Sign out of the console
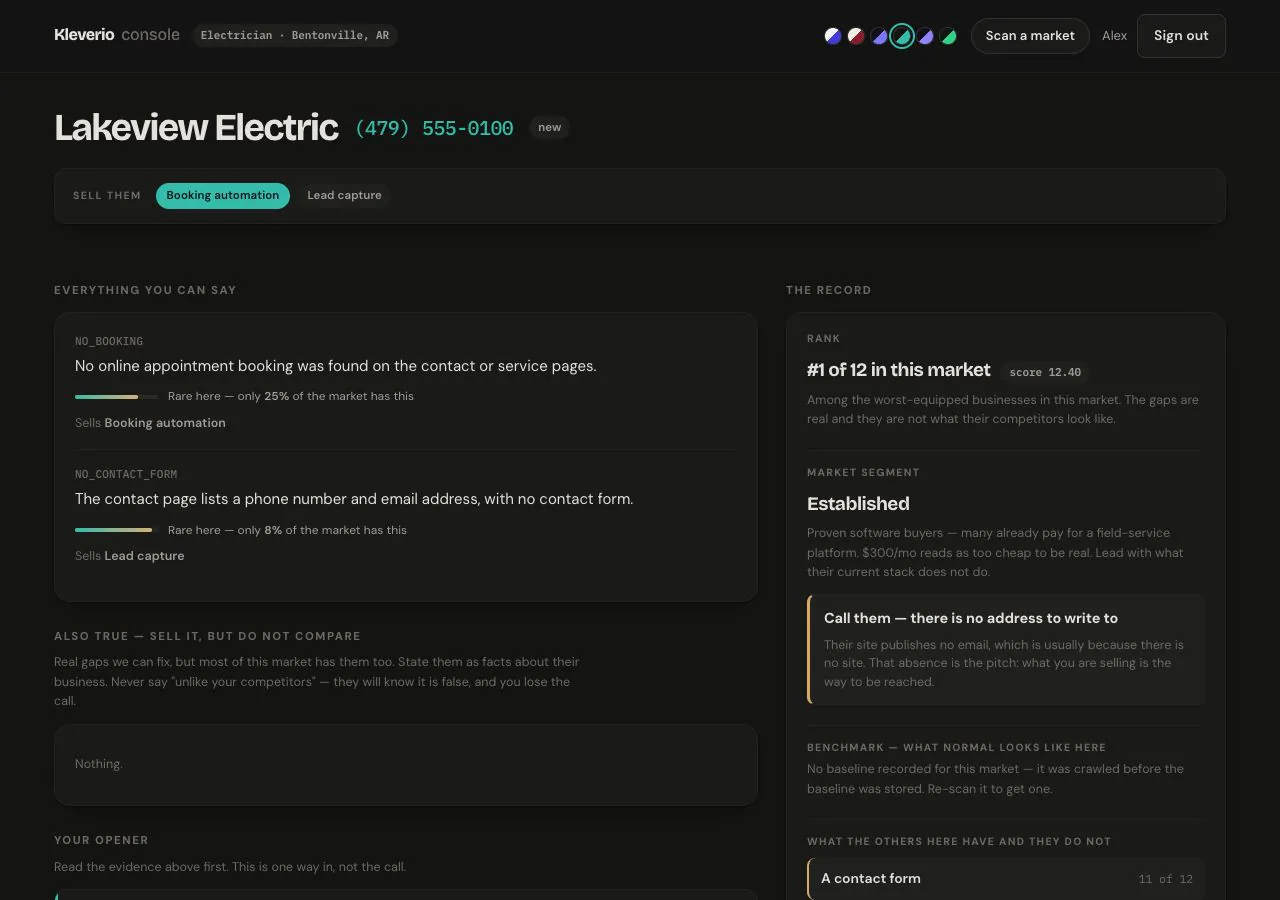1280x900 pixels. (x=1181, y=36)
